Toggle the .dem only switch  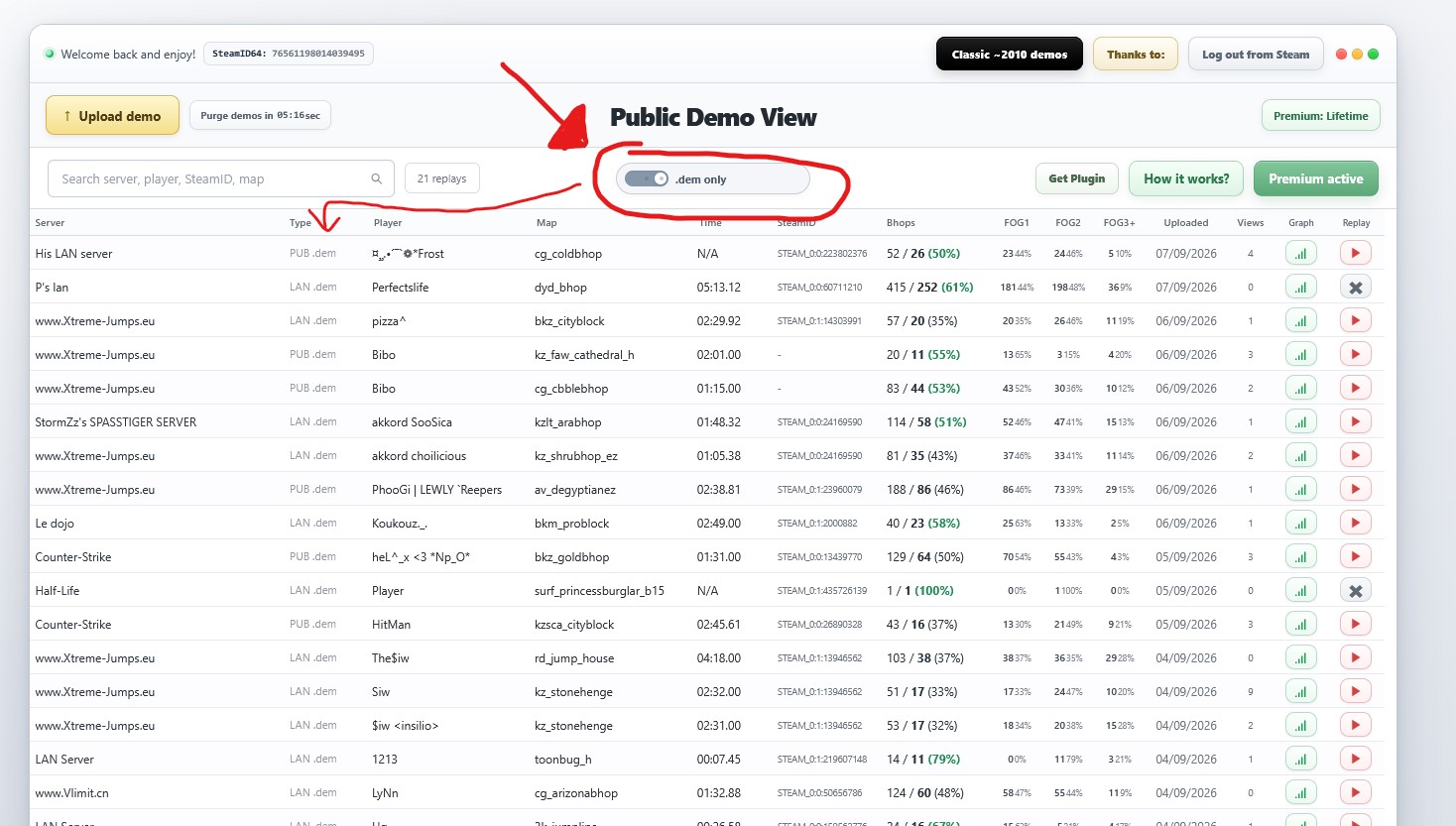(x=647, y=179)
